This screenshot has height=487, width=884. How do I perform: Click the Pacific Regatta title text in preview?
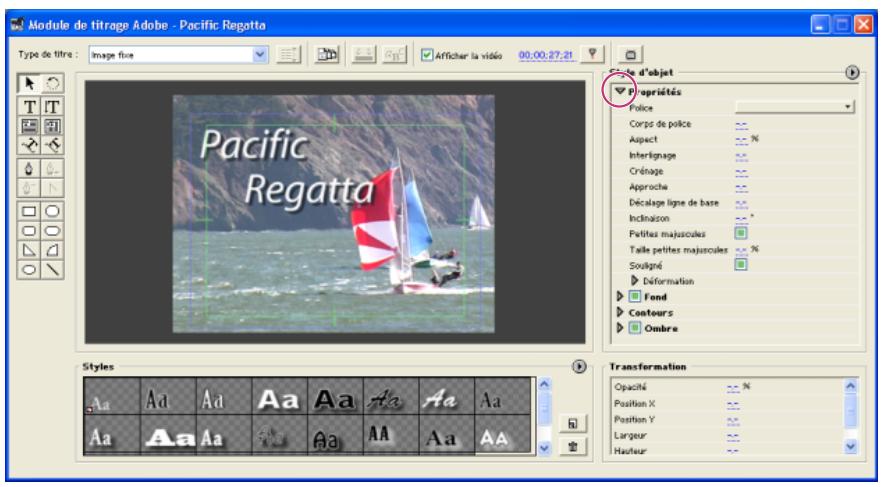(286, 167)
